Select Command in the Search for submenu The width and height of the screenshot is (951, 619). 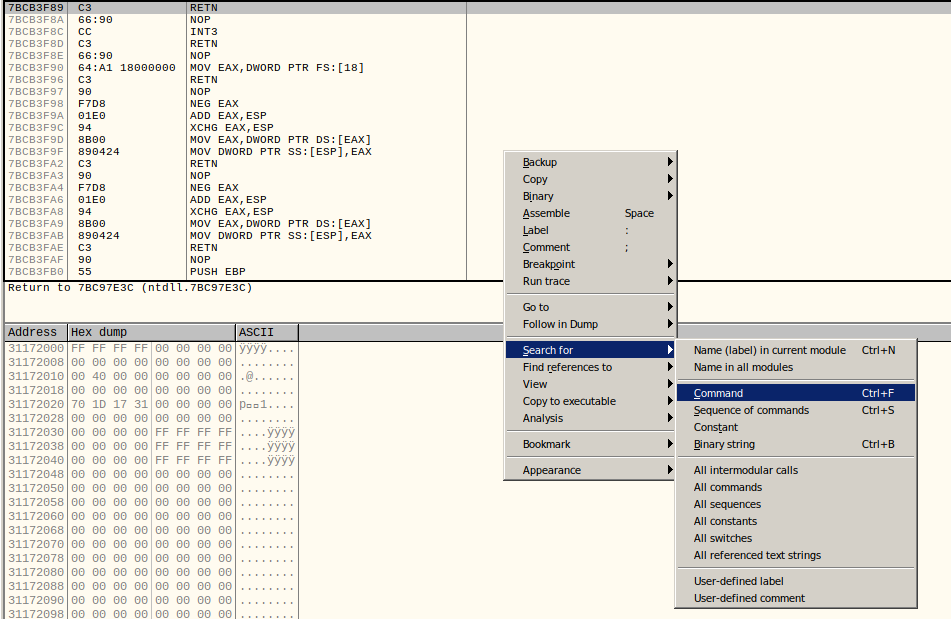(718, 393)
